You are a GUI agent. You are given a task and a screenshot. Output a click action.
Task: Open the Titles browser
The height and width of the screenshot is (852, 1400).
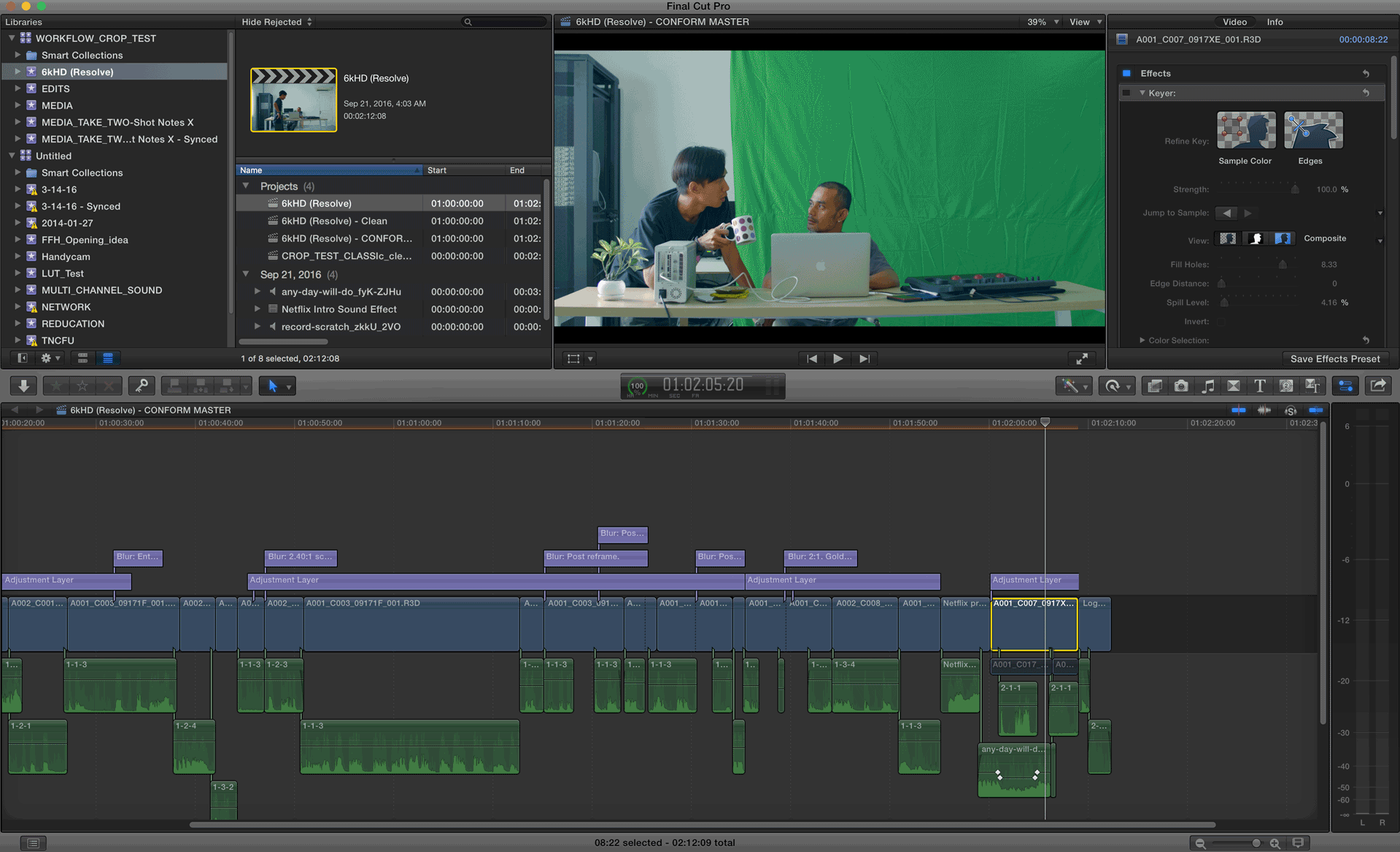pyautogui.click(x=1259, y=385)
